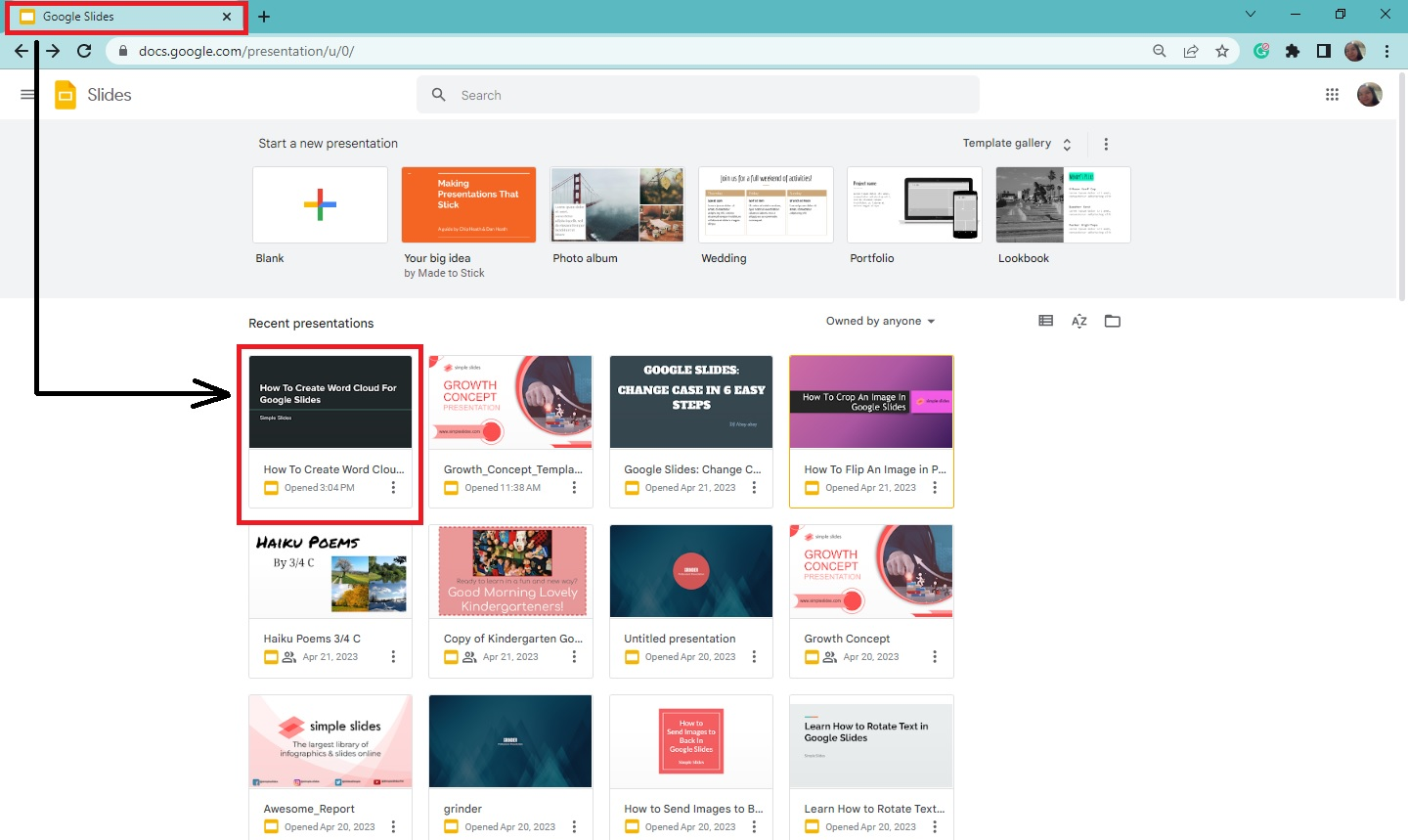This screenshot has width=1408, height=840.
Task: Open the main hamburger menu
Action: click(x=27, y=95)
